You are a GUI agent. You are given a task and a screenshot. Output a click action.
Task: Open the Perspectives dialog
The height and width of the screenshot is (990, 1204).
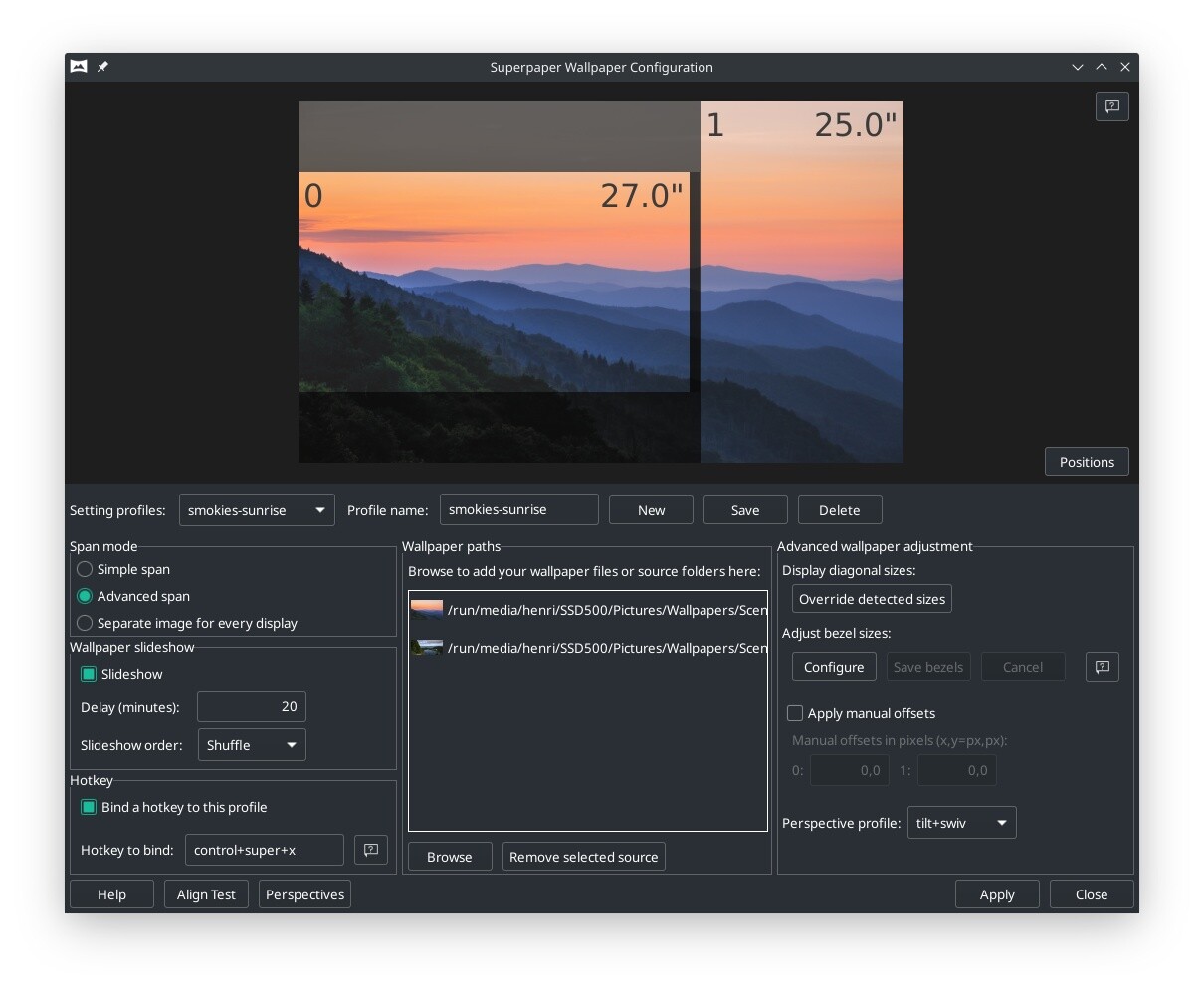pyautogui.click(x=304, y=893)
